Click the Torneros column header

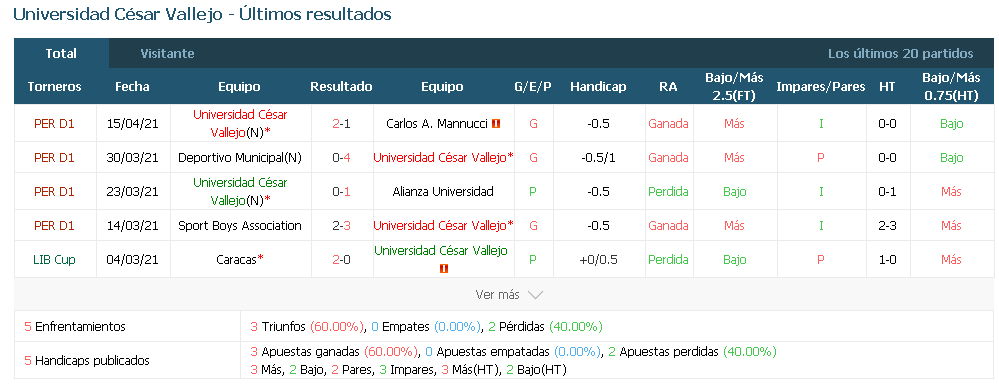pyautogui.click(x=55, y=87)
